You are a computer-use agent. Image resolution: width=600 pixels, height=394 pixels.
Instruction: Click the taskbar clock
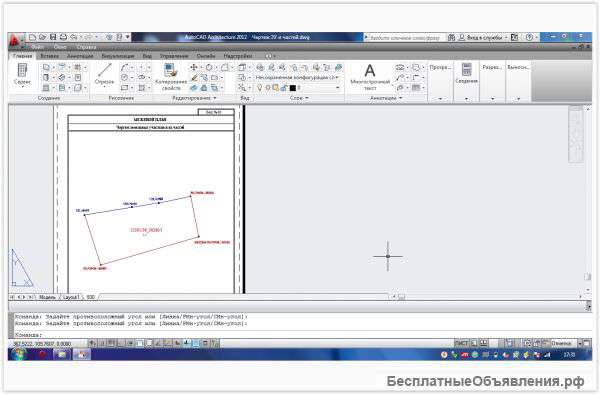(x=569, y=355)
